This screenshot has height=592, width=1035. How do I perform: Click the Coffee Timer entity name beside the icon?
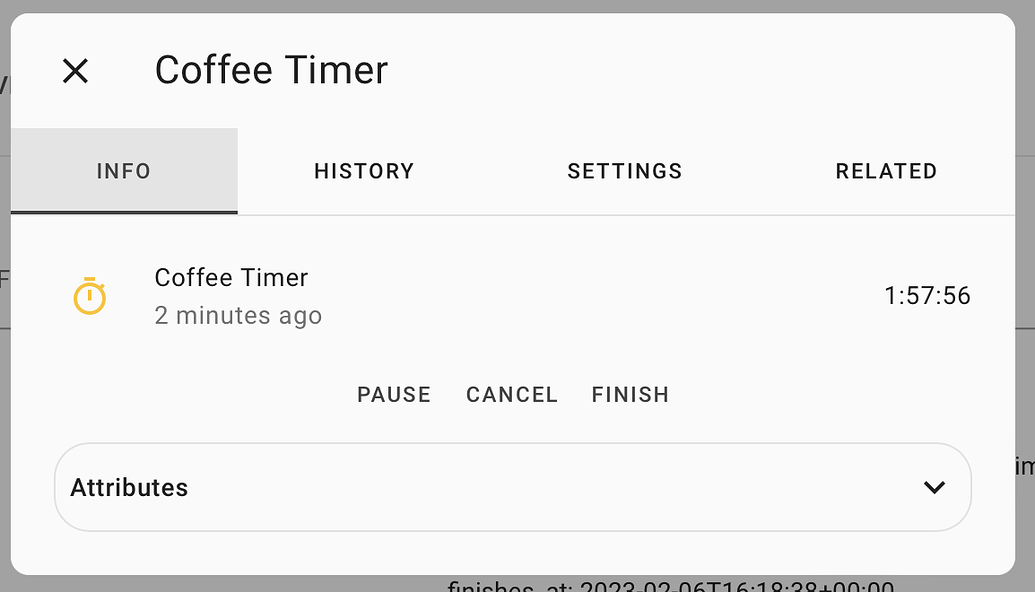tap(231, 277)
